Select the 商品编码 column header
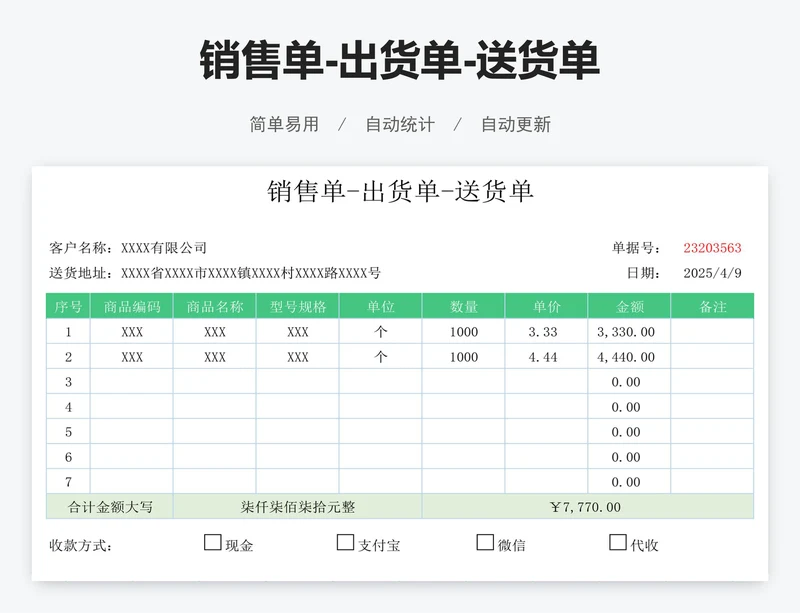Screen dimensions: 800x613 click(x=132, y=306)
